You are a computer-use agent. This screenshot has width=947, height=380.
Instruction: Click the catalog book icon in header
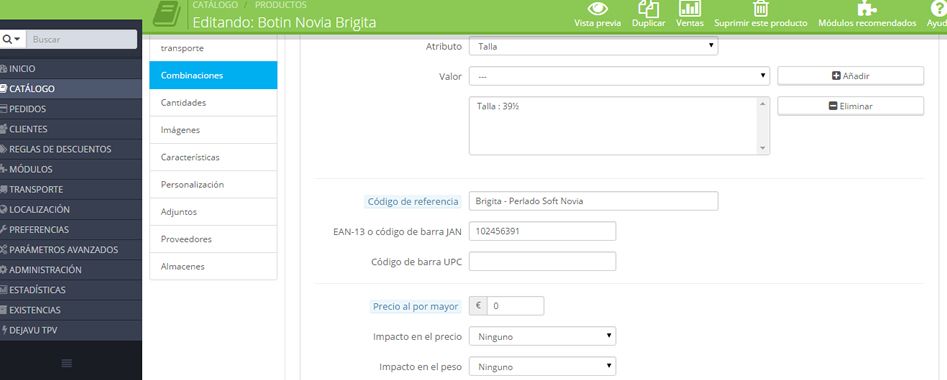167,14
